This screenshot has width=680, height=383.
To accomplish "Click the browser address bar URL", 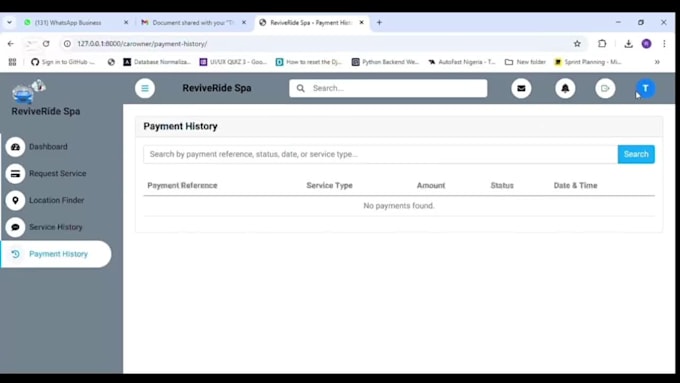I will point(142,44).
